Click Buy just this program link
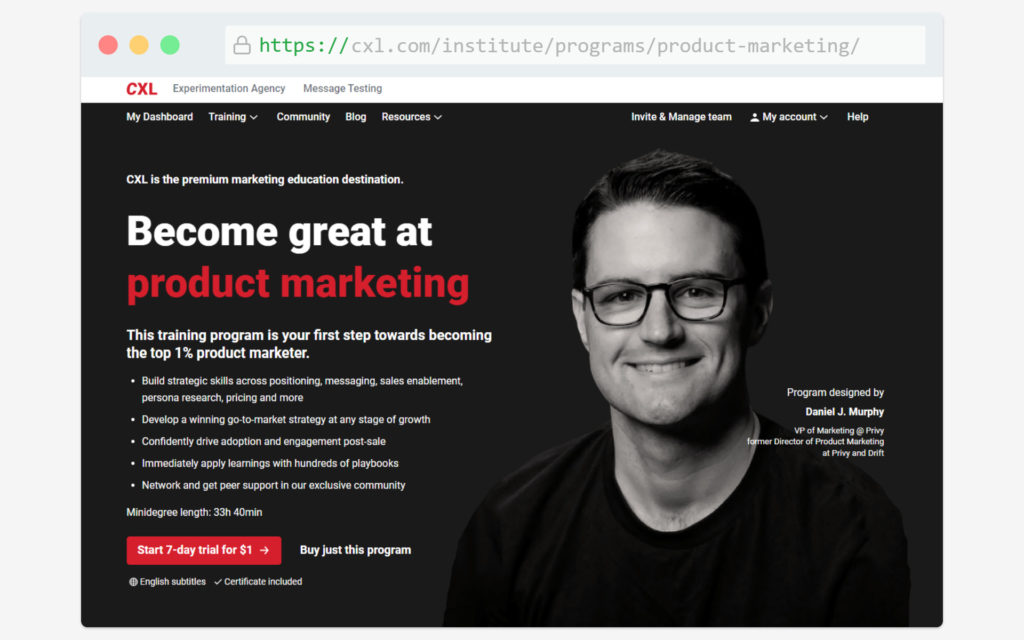Viewport: 1024px width, 640px height. pyautogui.click(x=355, y=550)
